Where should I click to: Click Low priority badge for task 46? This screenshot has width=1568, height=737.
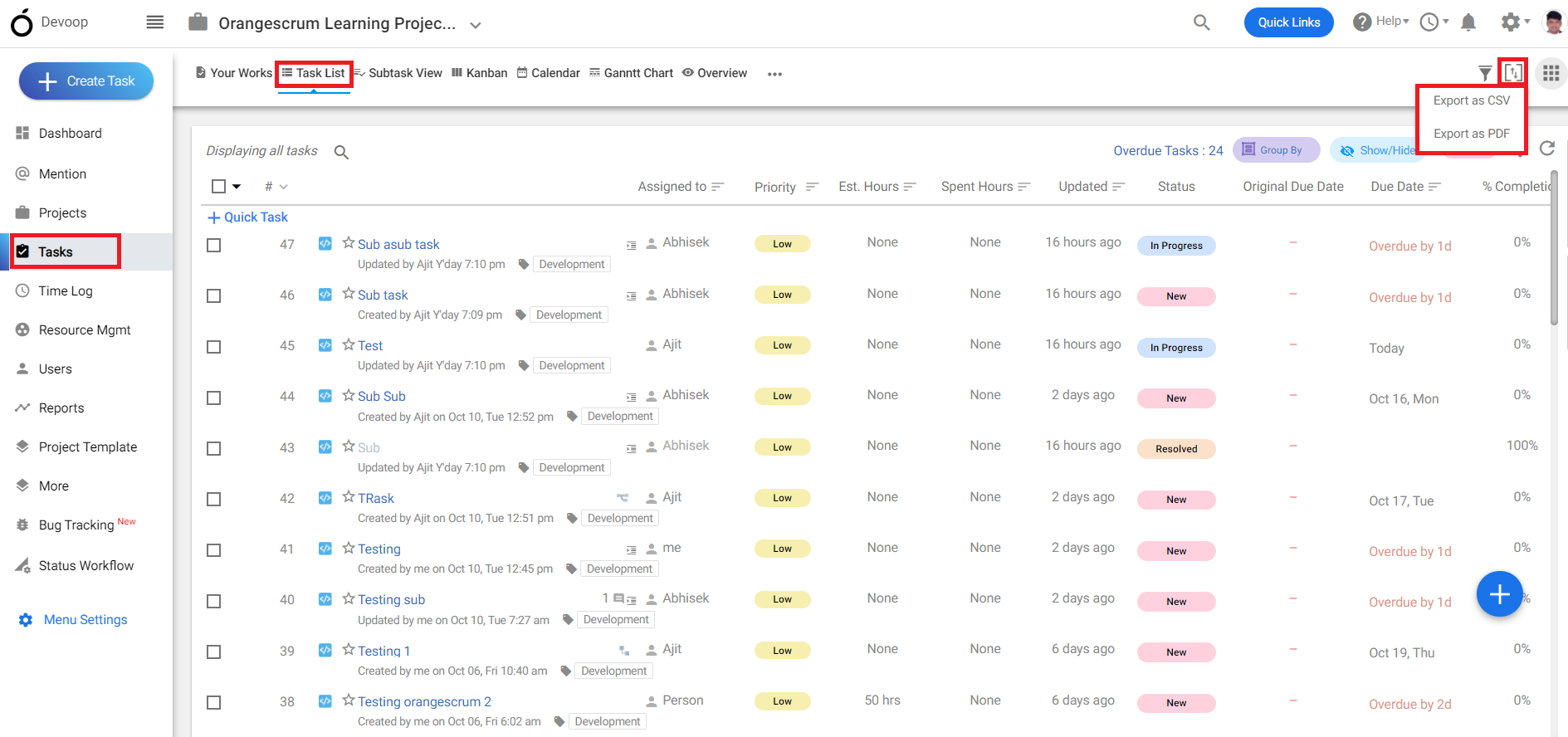782,295
